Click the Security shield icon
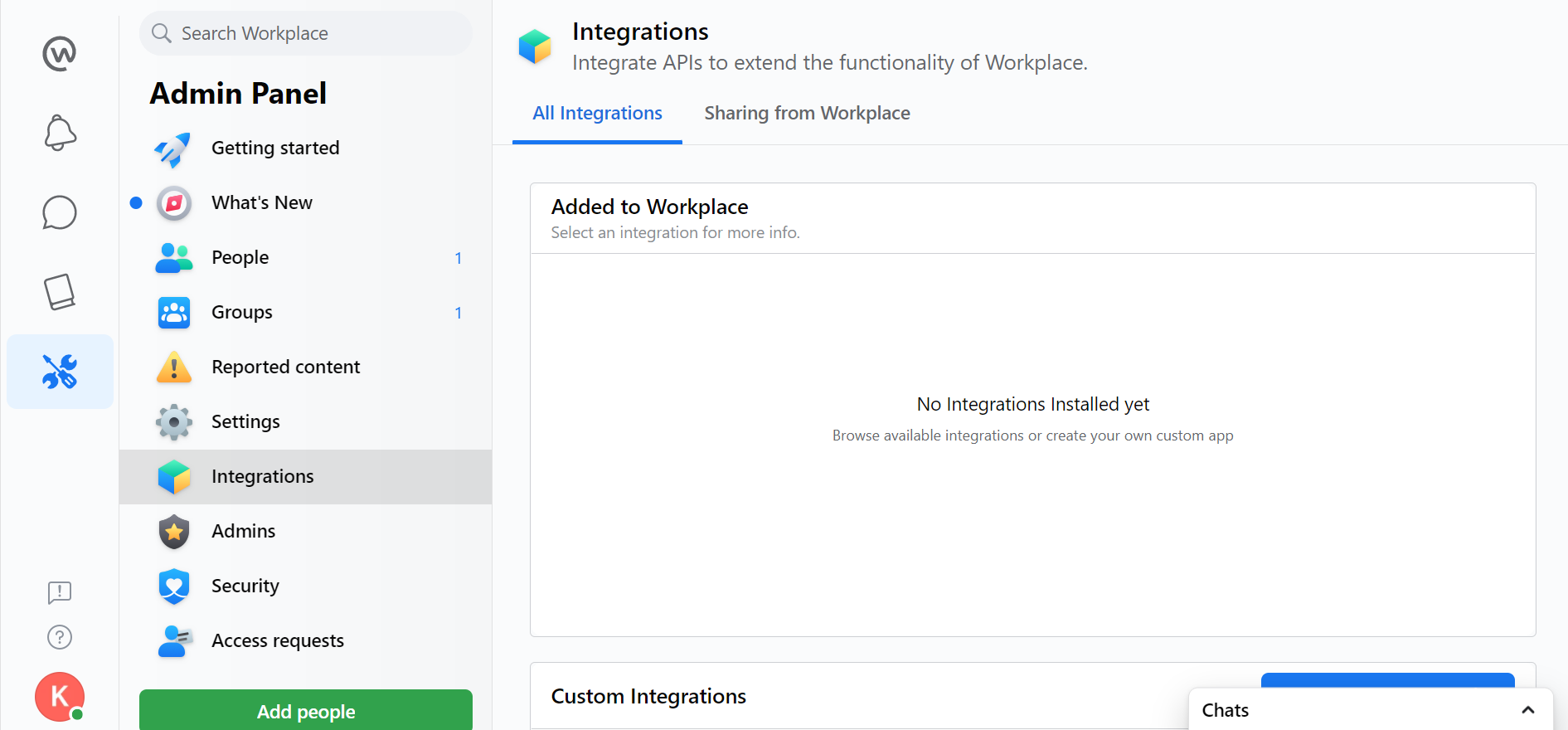Image resolution: width=1568 pixels, height=730 pixels. [174, 586]
